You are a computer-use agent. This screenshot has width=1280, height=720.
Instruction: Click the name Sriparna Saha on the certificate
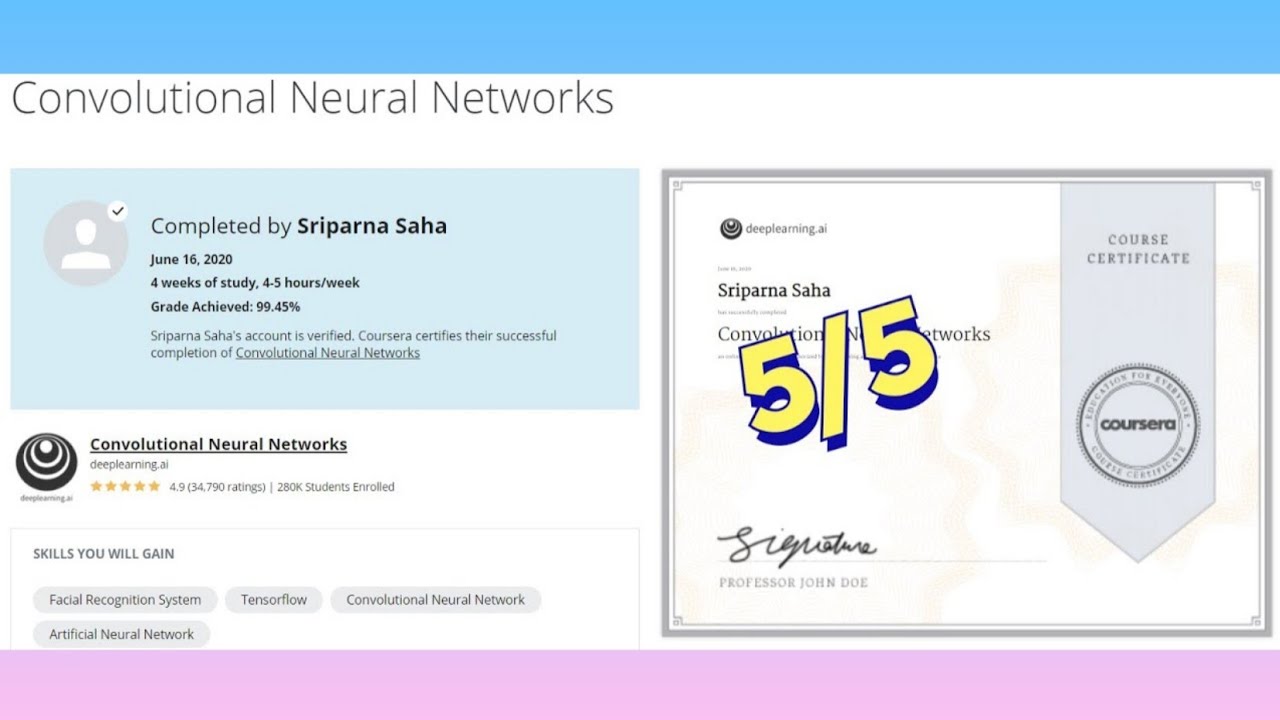[774, 291]
